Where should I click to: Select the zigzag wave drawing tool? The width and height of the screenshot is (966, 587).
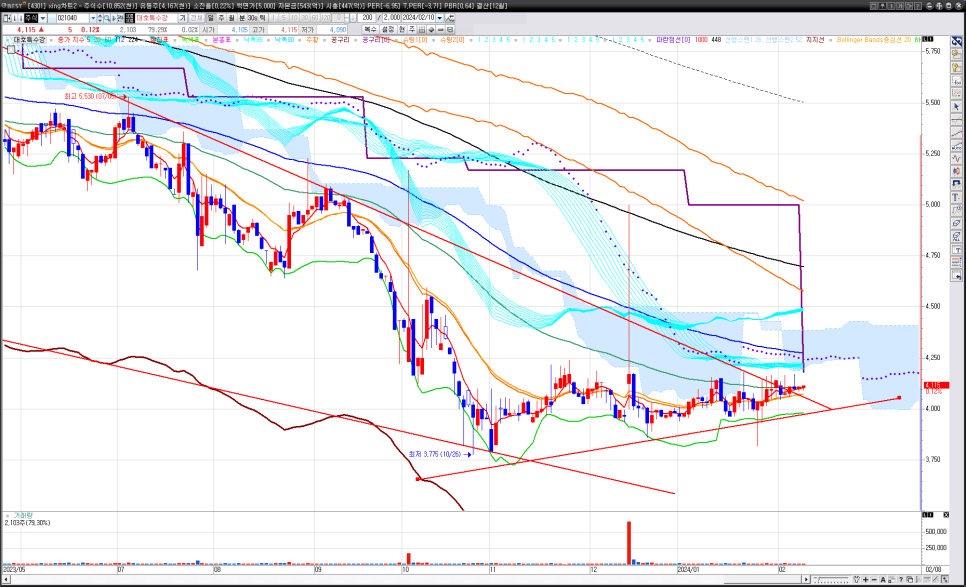[x=956, y=158]
